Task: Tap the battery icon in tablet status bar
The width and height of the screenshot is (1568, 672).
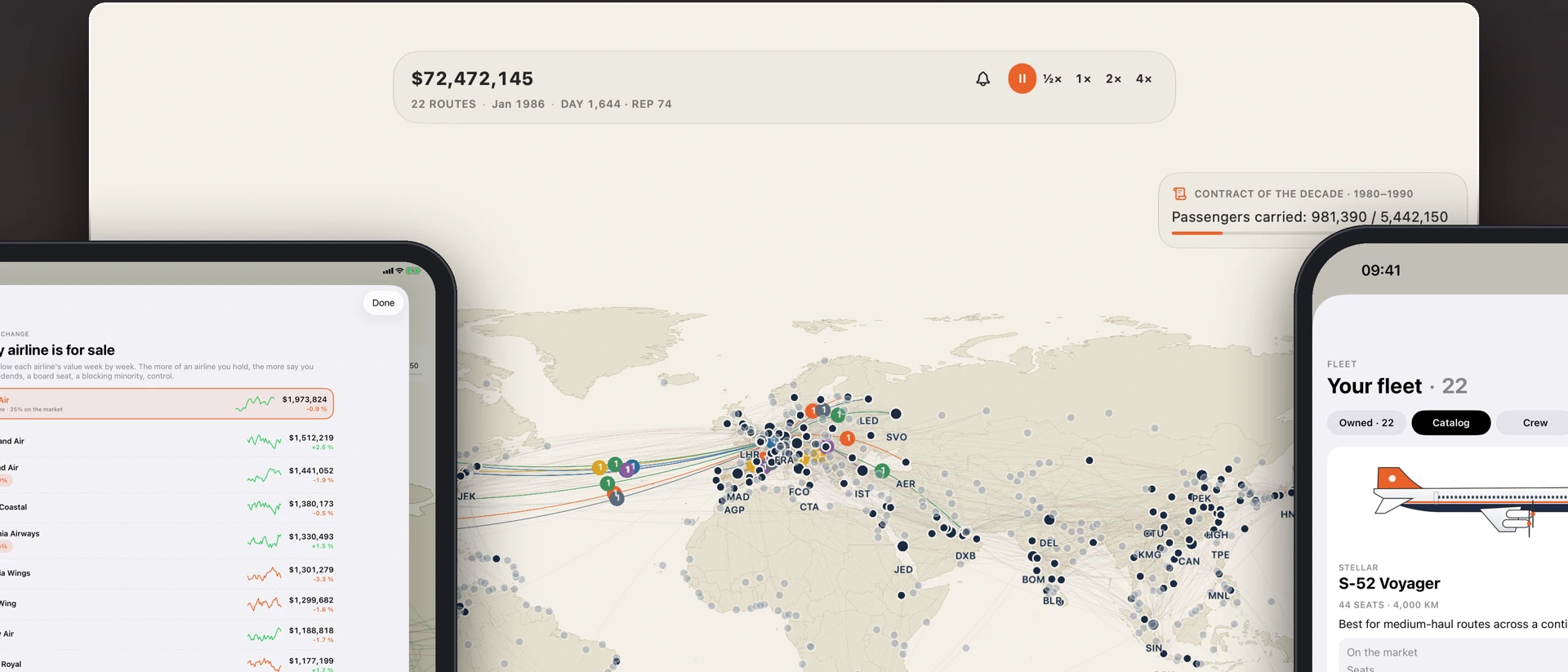Action: (x=413, y=270)
